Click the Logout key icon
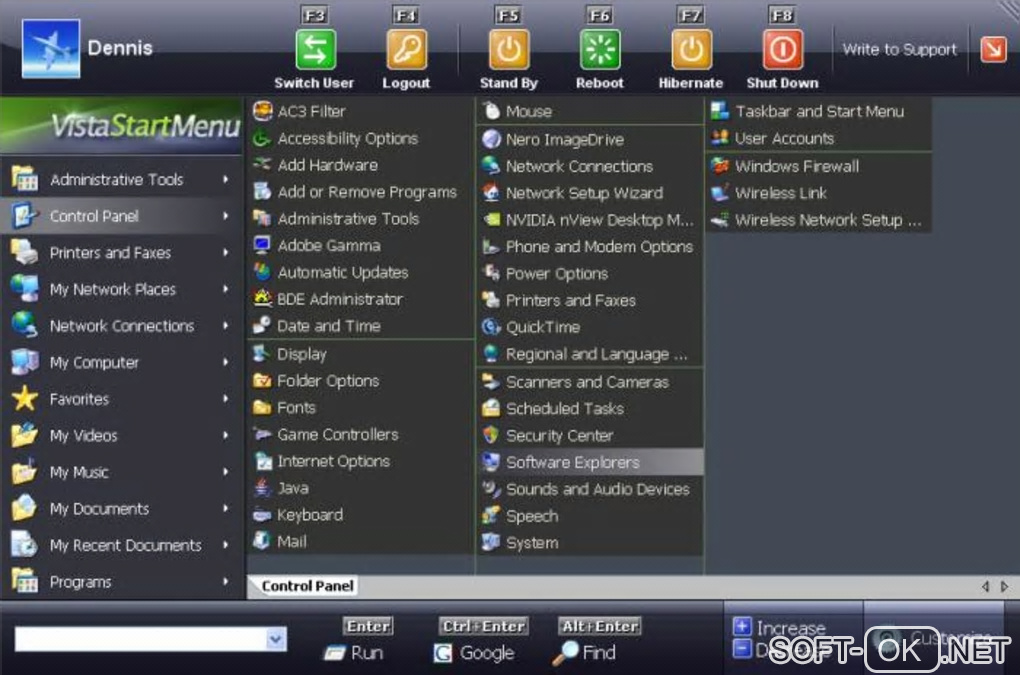The height and width of the screenshot is (675, 1020). click(407, 49)
